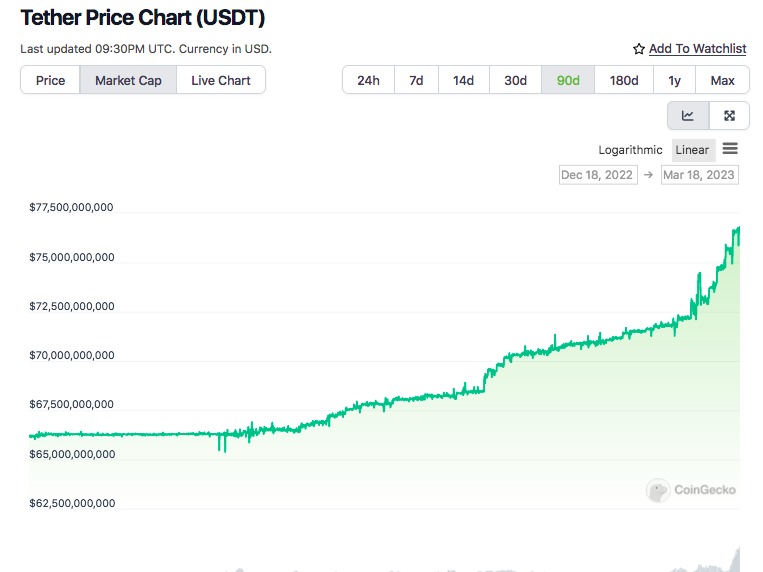Toggle Linear scale
This screenshot has width=763, height=572.
(x=692, y=150)
